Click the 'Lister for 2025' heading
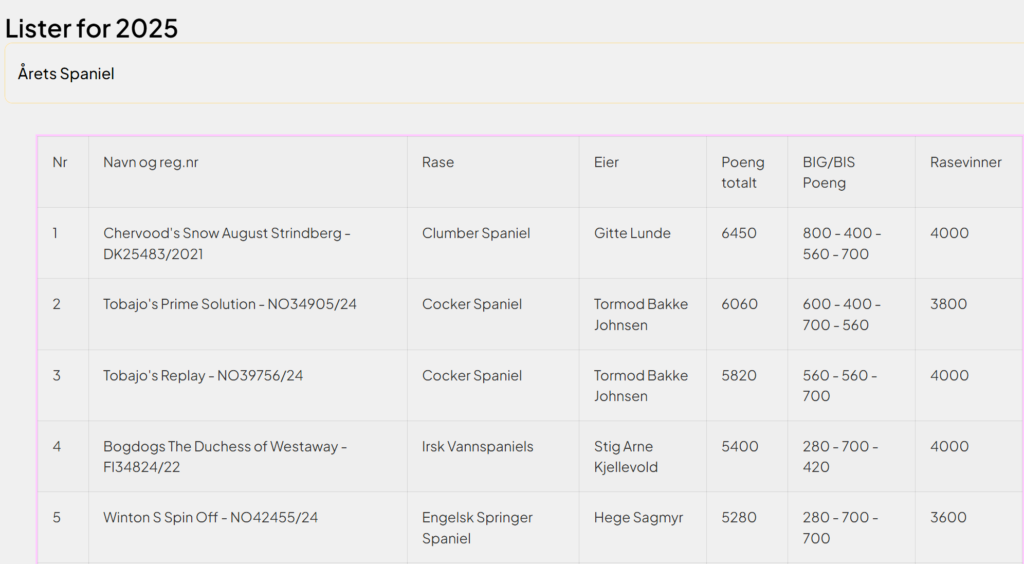The width and height of the screenshot is (1024, 564). tap(92, 28)
